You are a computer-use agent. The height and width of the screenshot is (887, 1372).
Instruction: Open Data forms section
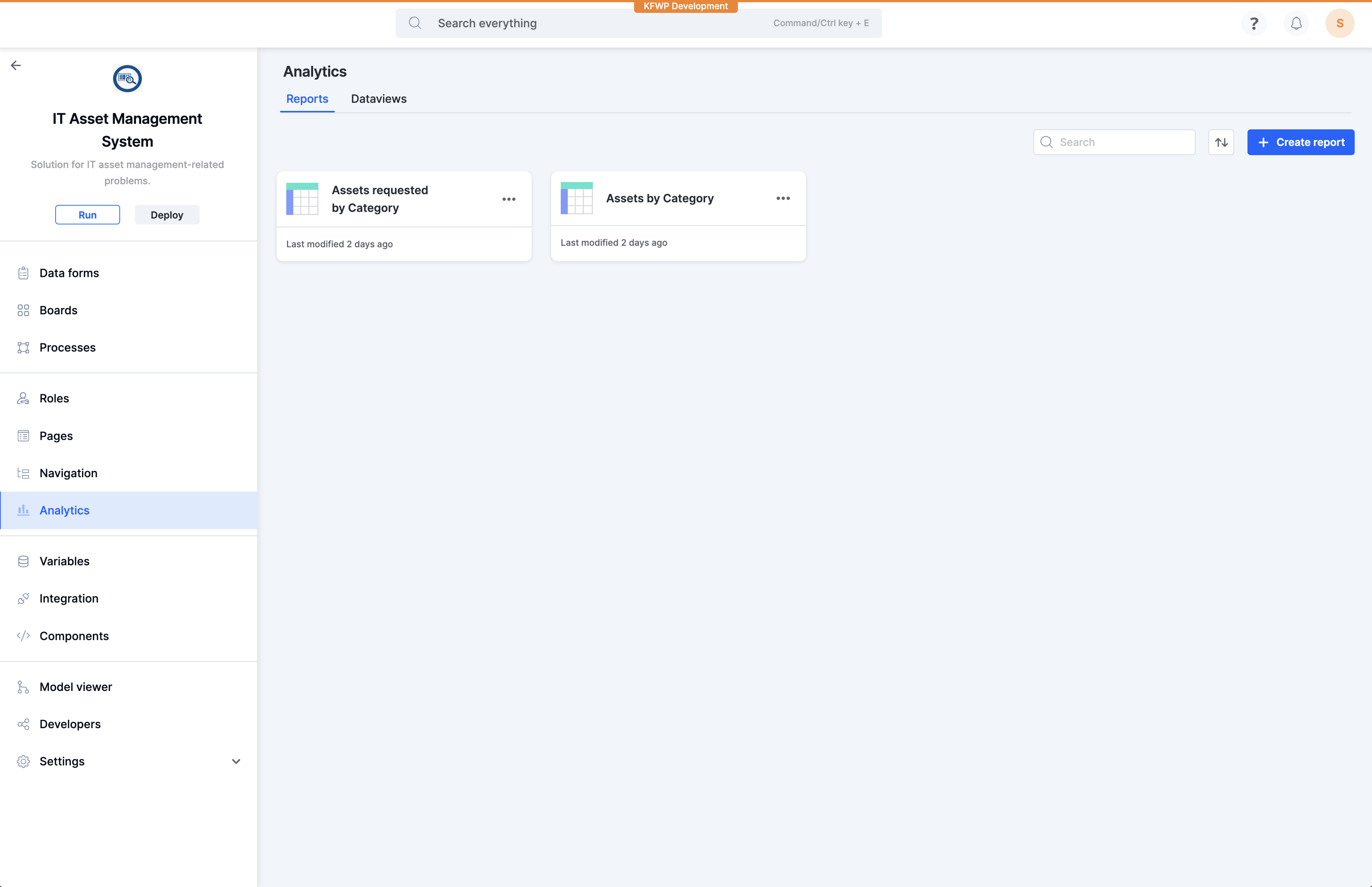tap(129, 273)
